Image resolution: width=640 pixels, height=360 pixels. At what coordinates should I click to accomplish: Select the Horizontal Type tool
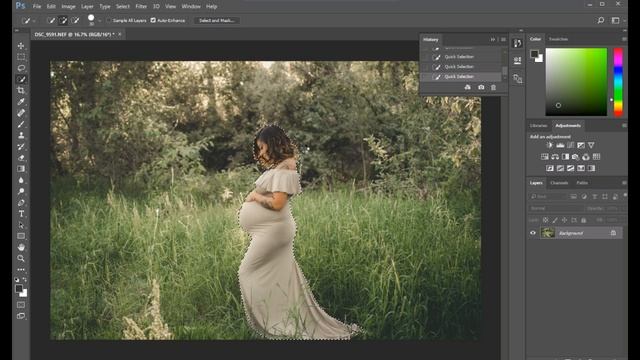[x=21, y=213]
